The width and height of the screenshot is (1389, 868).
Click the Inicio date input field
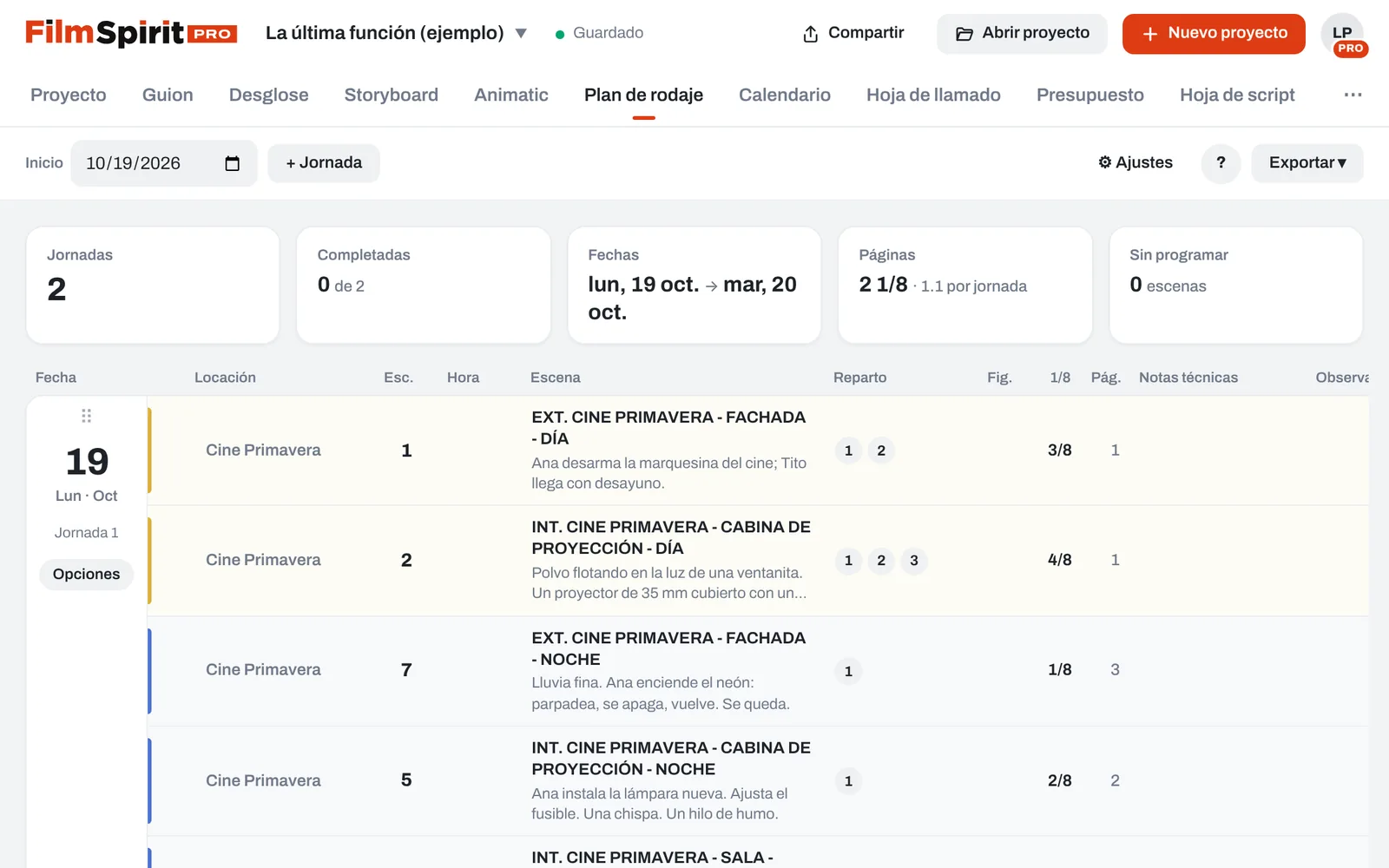164,163
